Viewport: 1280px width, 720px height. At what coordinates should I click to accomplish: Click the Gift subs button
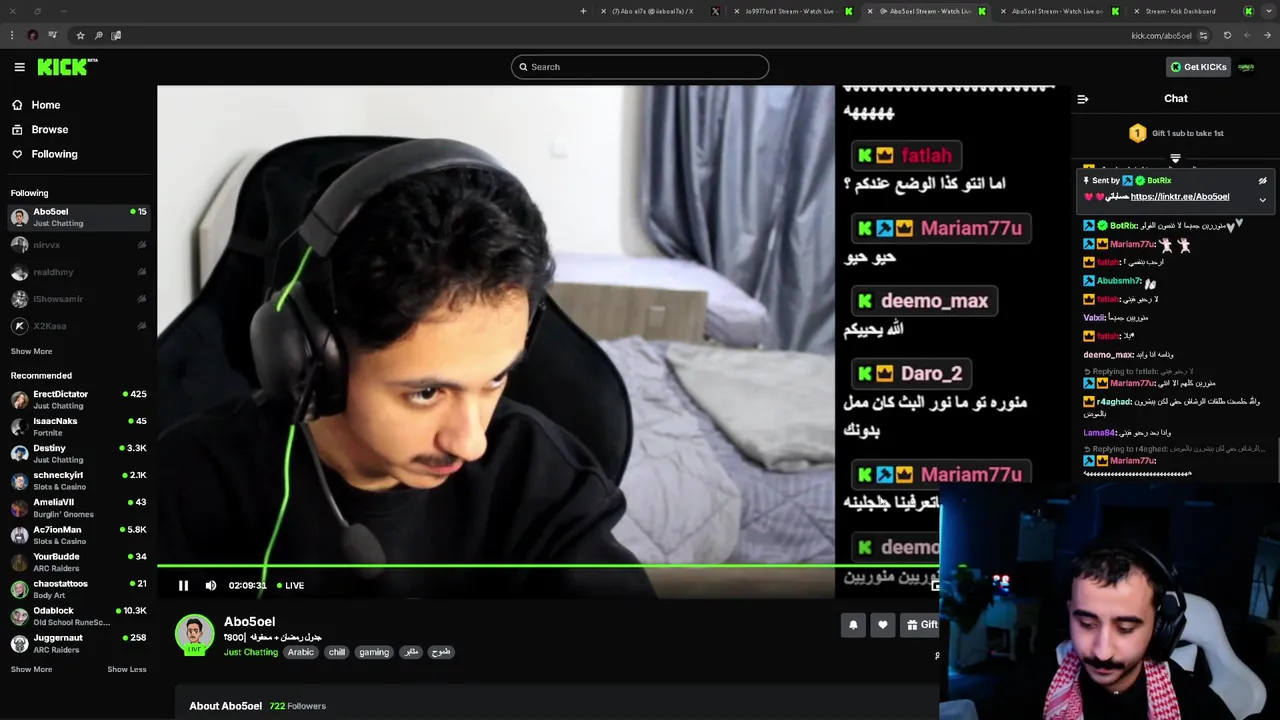point(921,625)
